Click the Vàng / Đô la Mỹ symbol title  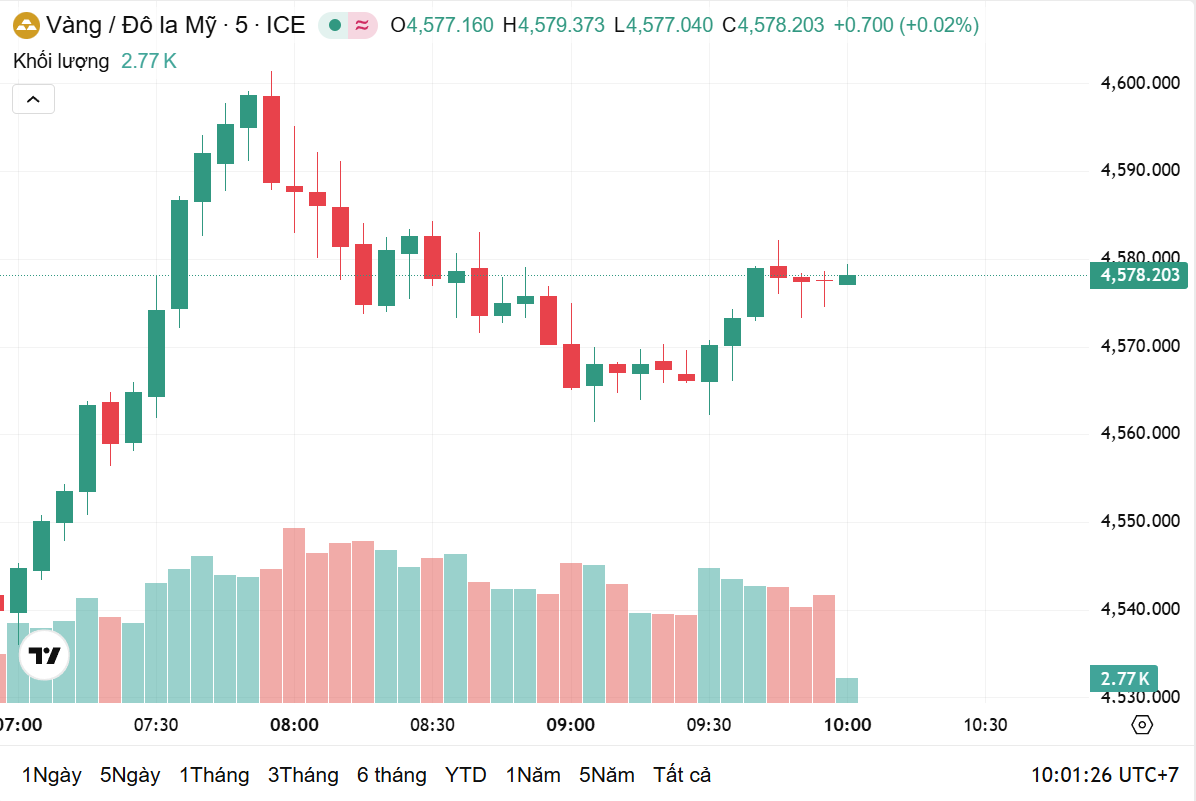click(130, 25)
